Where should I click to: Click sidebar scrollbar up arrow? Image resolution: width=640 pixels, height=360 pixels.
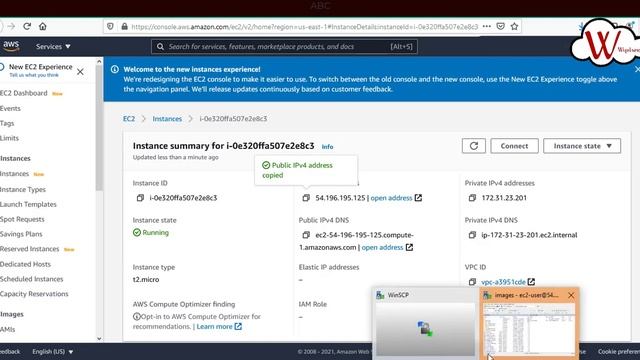point(99,62)
